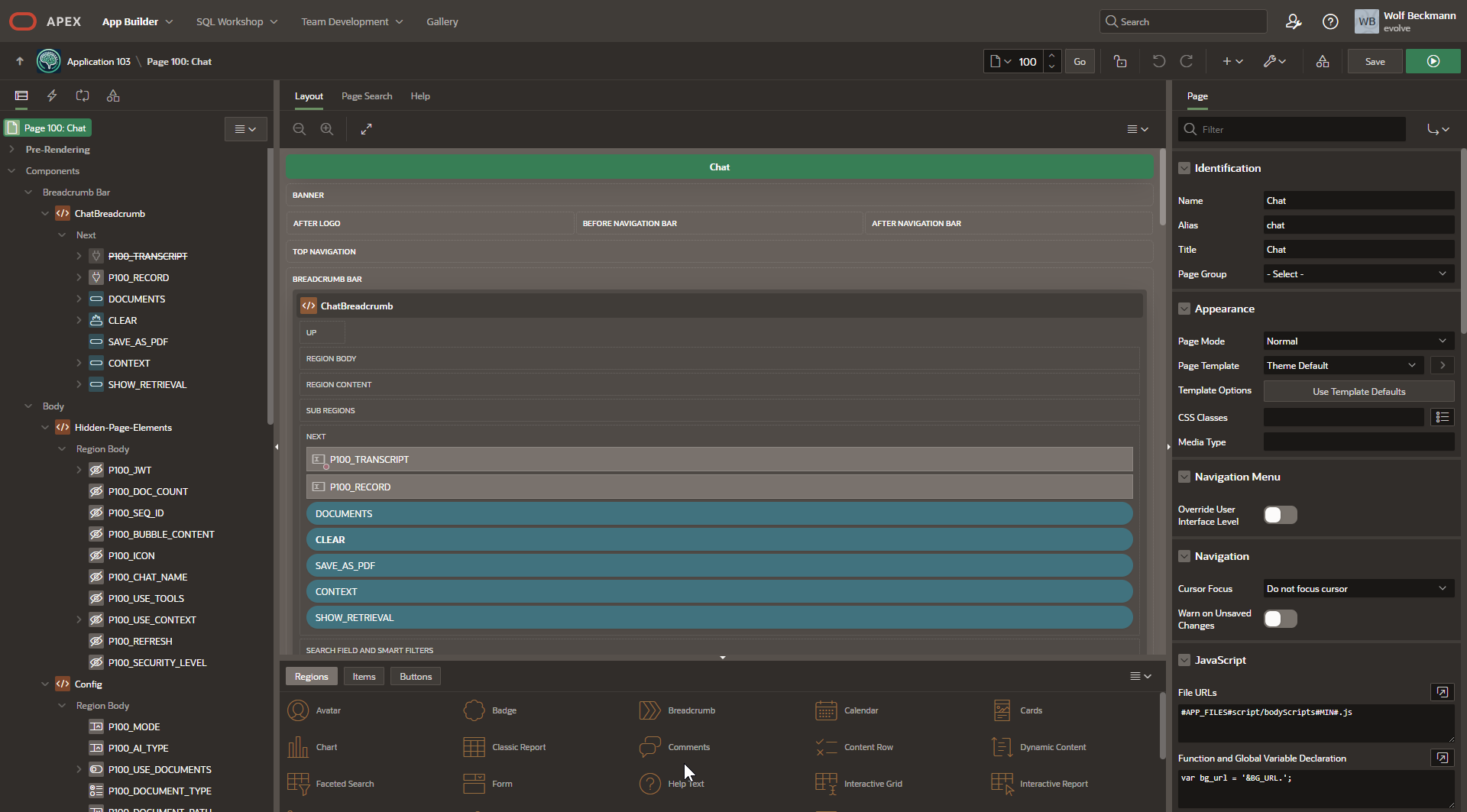Open the Shared Components icon in the toolbar

point(1322,62)
